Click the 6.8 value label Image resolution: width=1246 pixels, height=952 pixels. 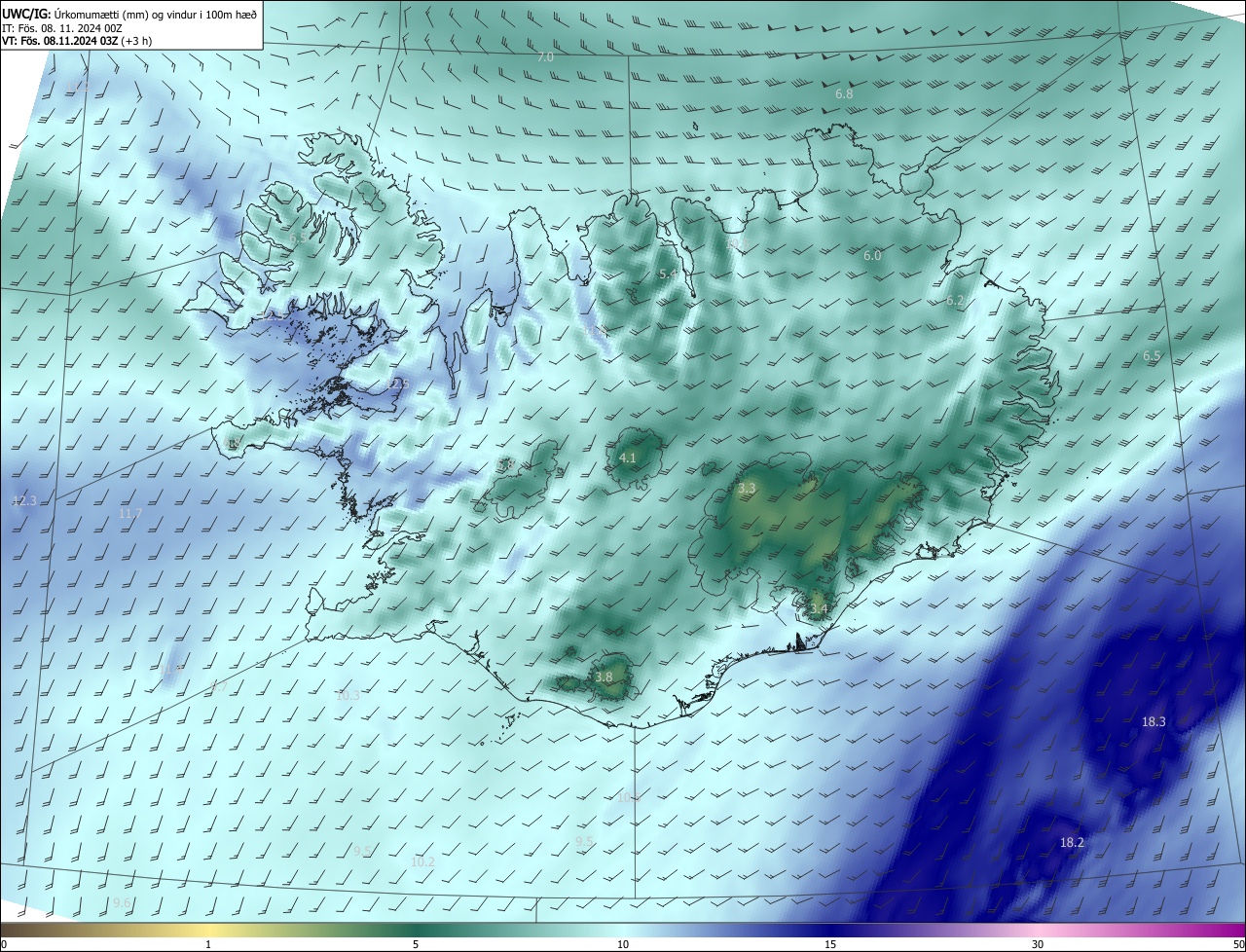coord(844,94)
